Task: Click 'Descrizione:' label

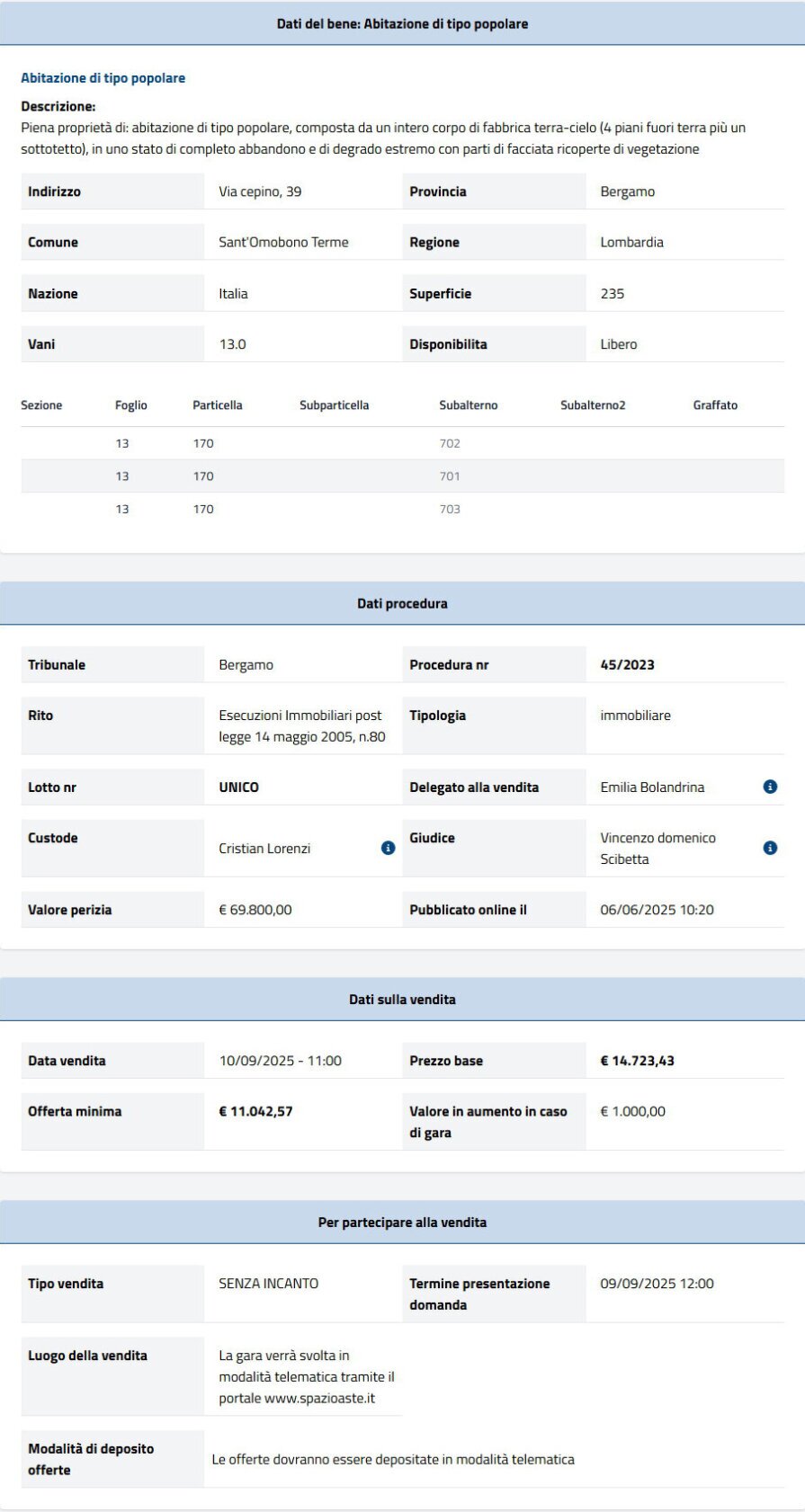Action: click(58, 106)
